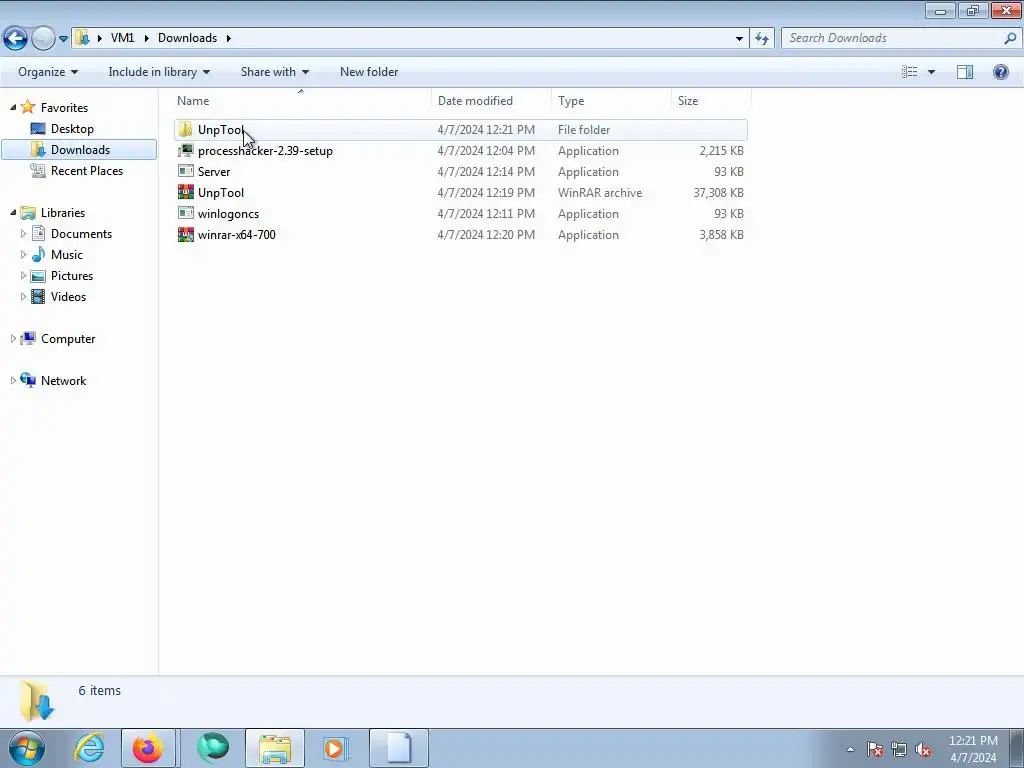The height and width of the screenshot is (768, 1024).
Task: Expand the Documents library
Action: [x=24, y=233]
